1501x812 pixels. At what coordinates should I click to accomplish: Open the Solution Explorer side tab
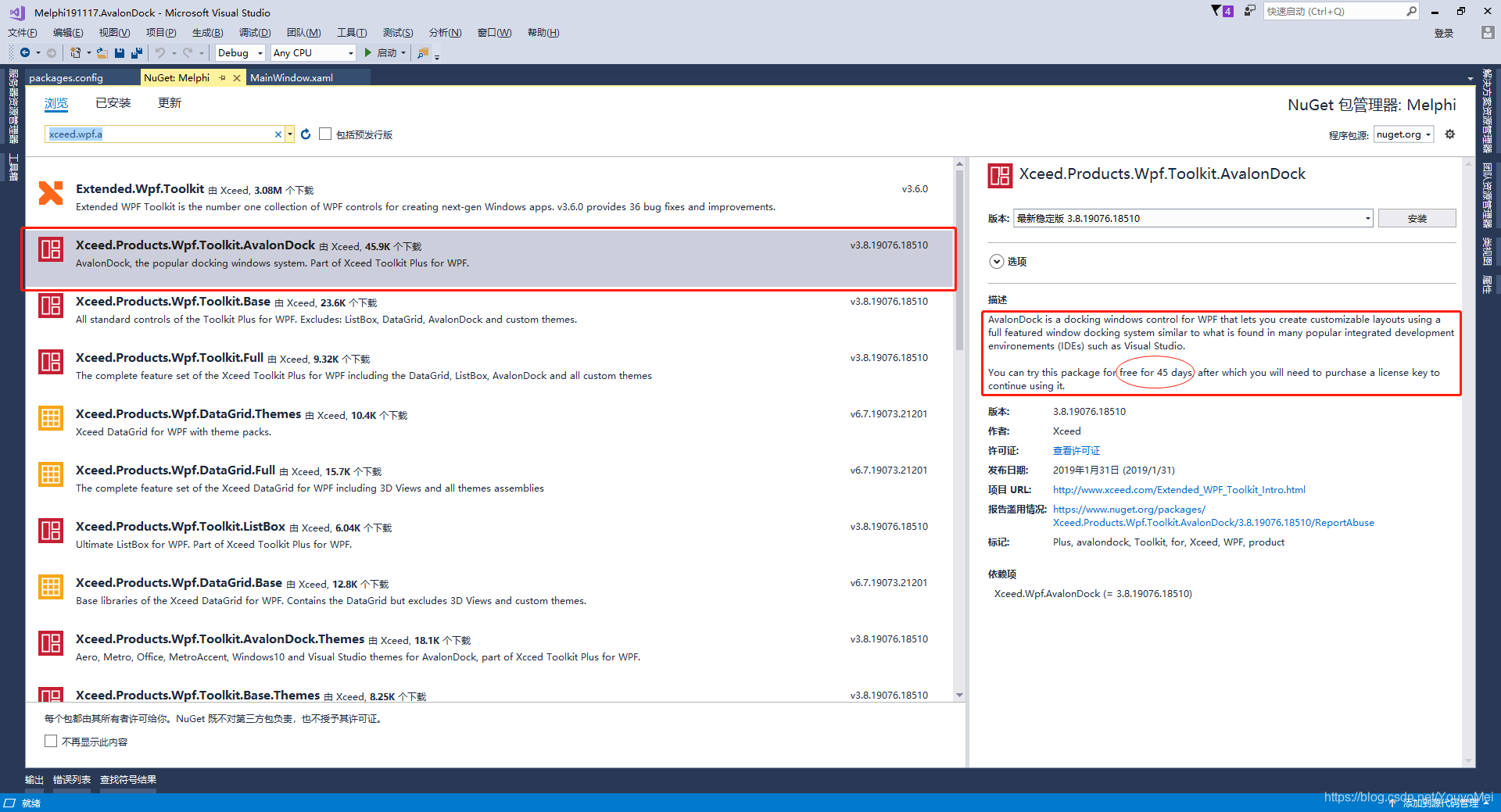pos(1487,111)
